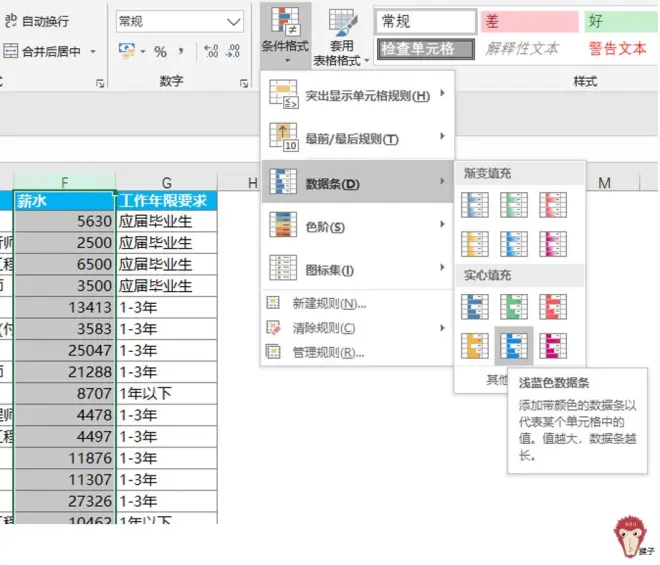Expand 色阶 submenu arrow
The width and height of the screenshot is (660, 565).
pyautogui.click(x=442, y=224)
